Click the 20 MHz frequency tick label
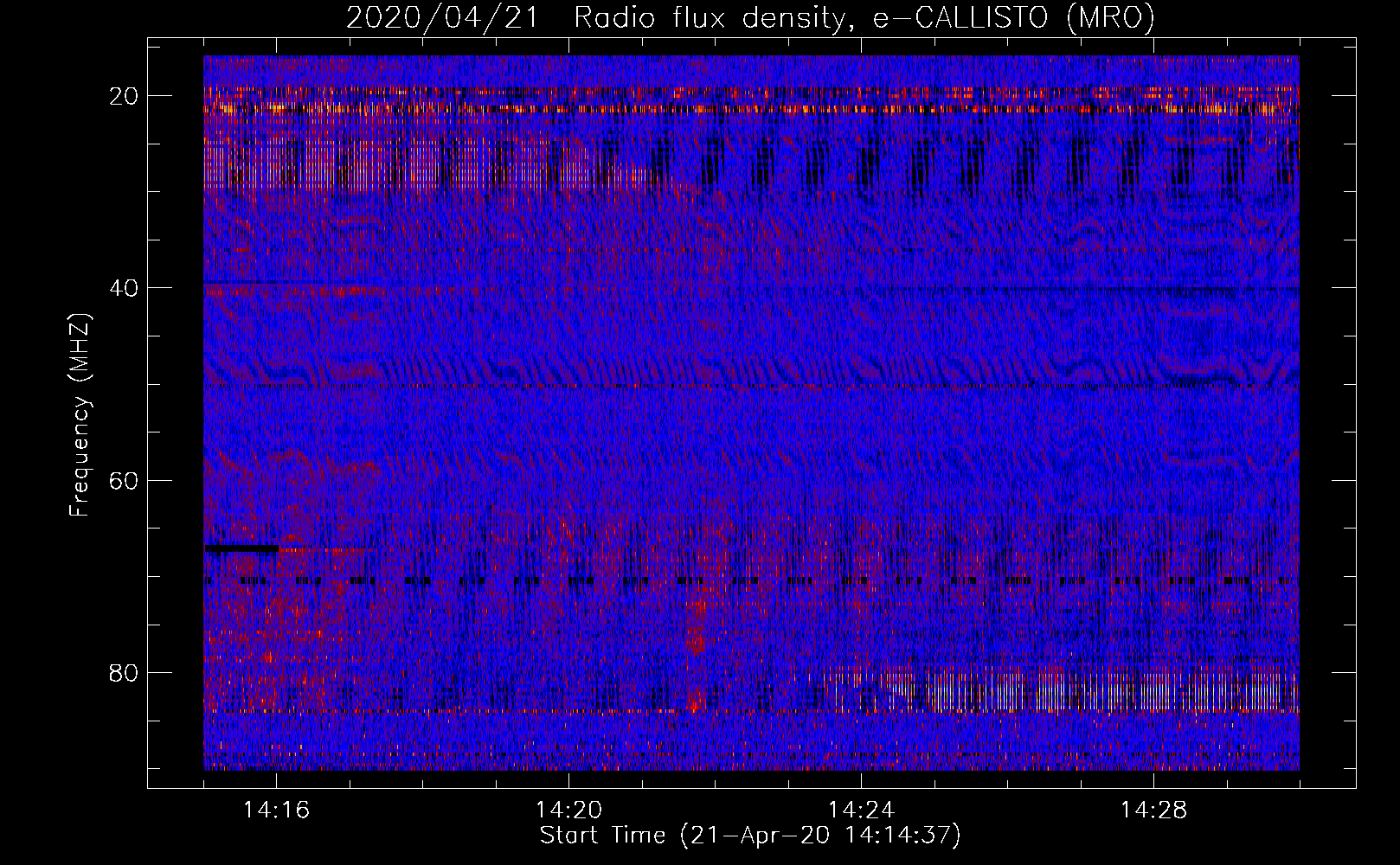 coord(125,96)
